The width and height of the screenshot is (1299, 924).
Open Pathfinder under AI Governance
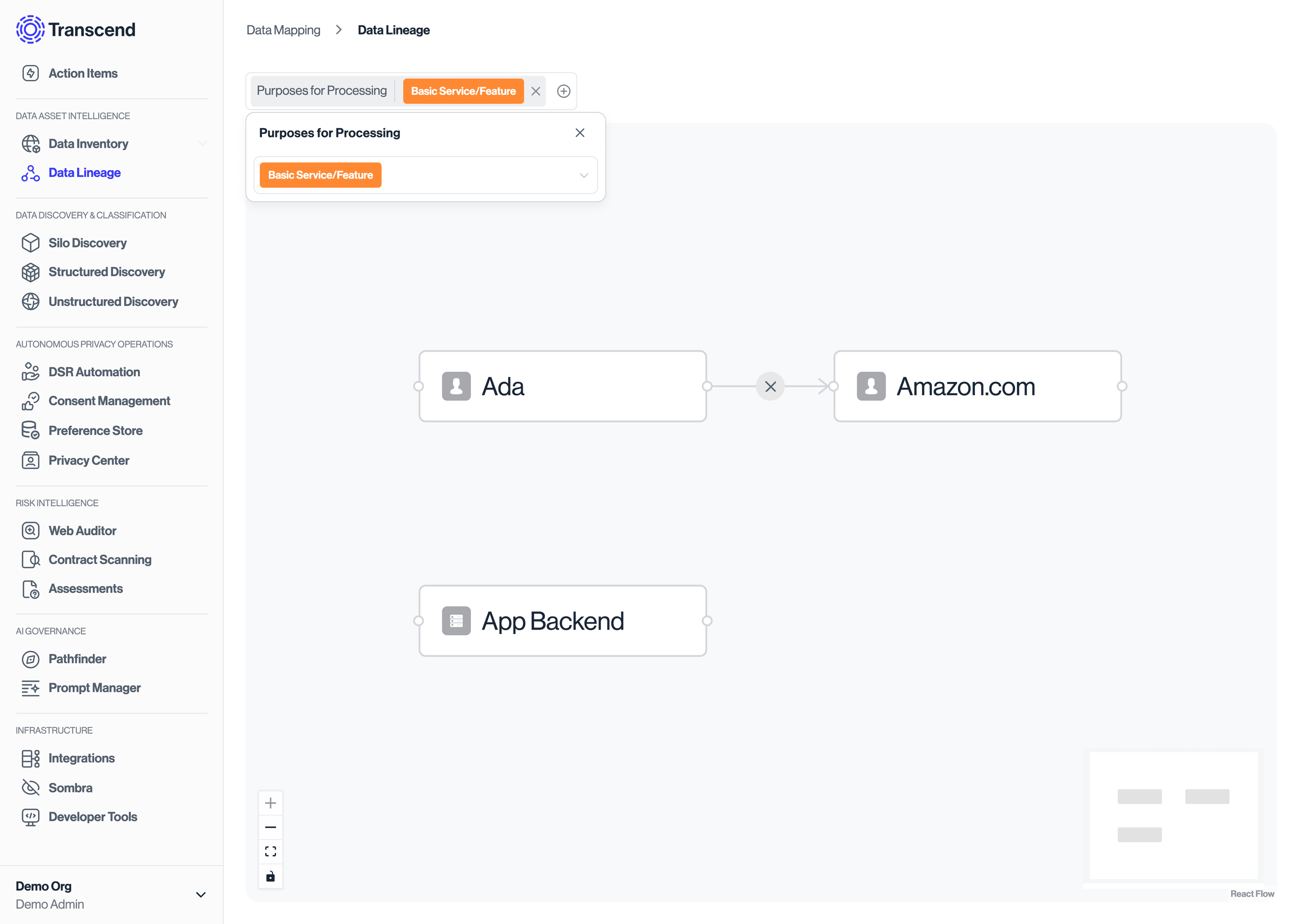77,659
